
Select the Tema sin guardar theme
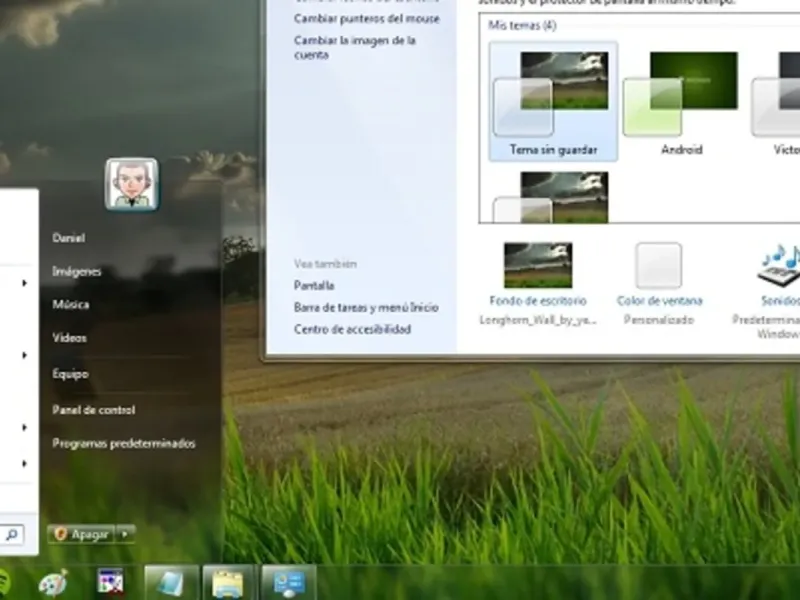tap(553, 102)
